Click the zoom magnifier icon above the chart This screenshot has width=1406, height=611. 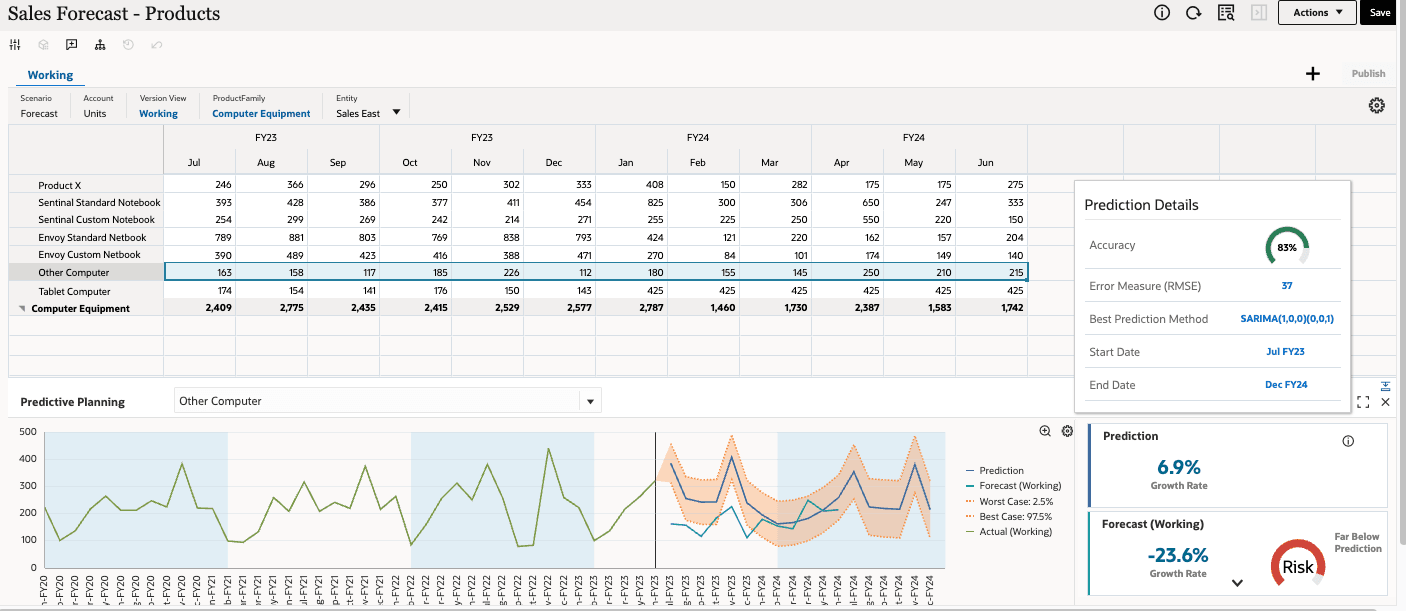(x=1045, y=431)
